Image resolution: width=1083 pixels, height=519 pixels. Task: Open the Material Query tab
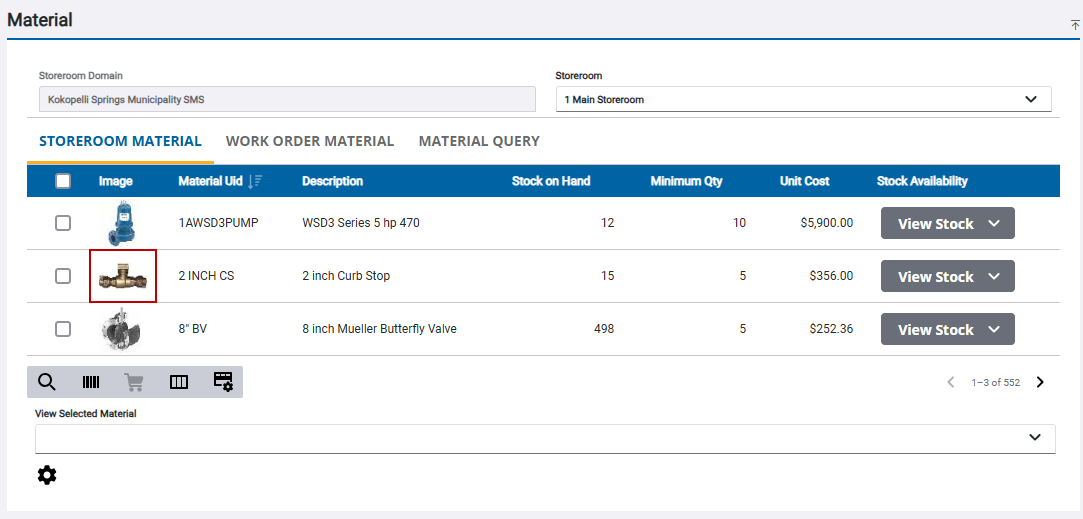click(x=479, y=141)
